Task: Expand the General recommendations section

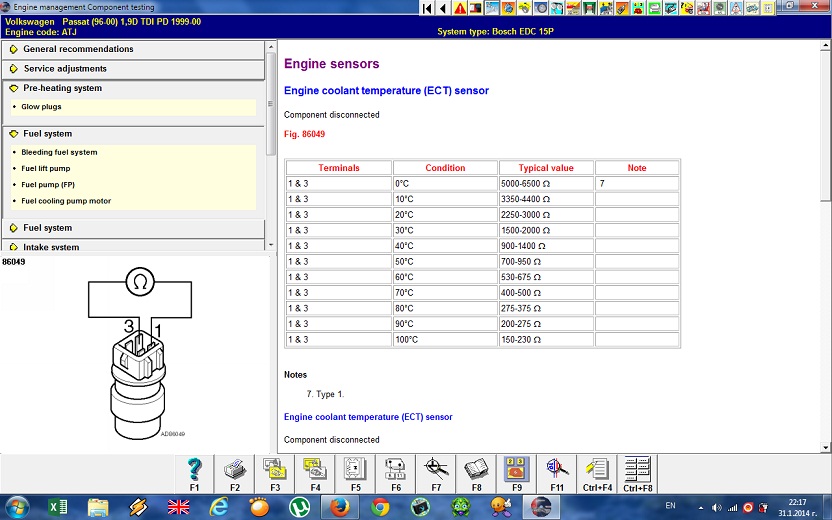Action: tap(78, 49)
